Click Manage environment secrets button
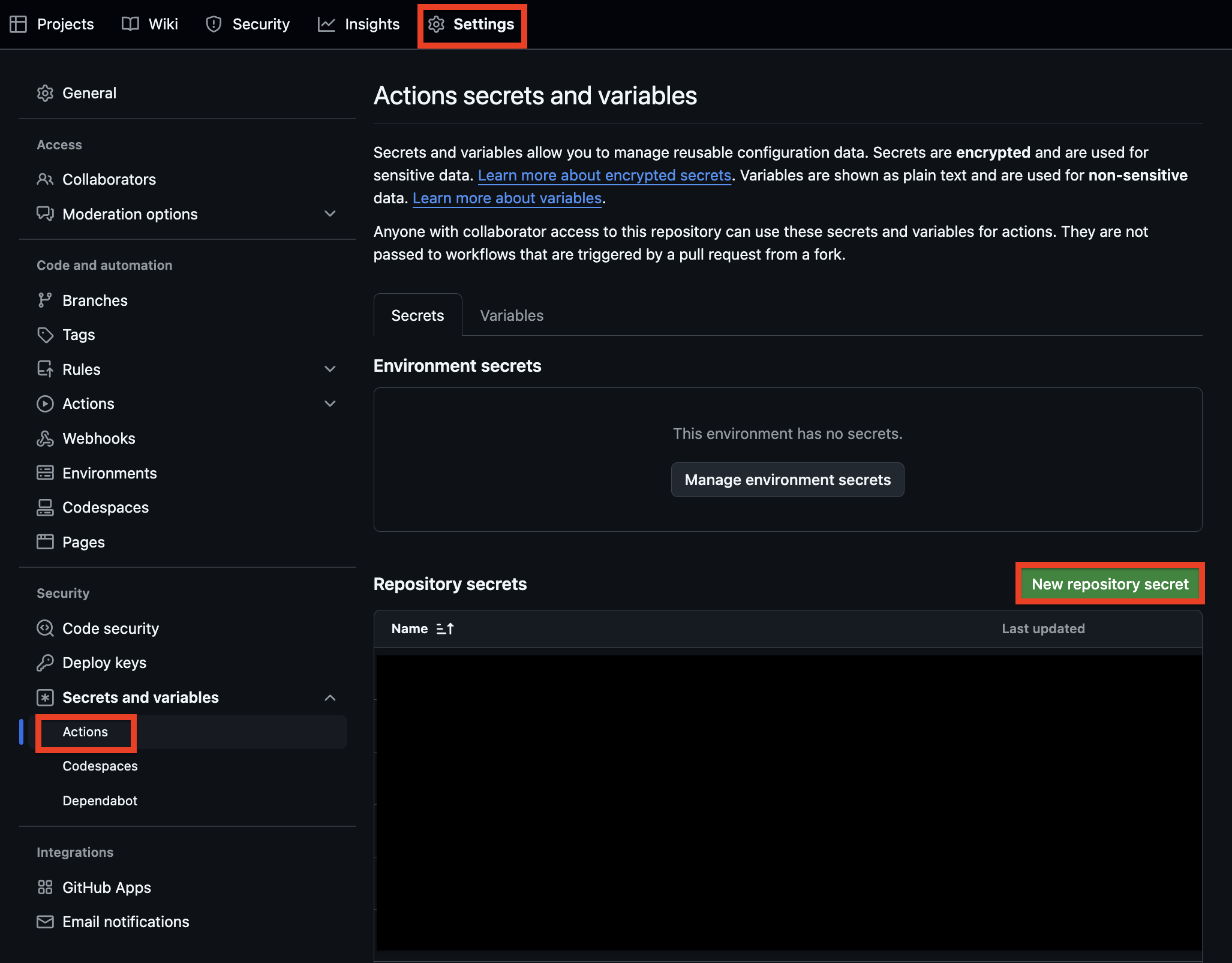The width and height of the screenshot is (1232, 963). [788, 480]
